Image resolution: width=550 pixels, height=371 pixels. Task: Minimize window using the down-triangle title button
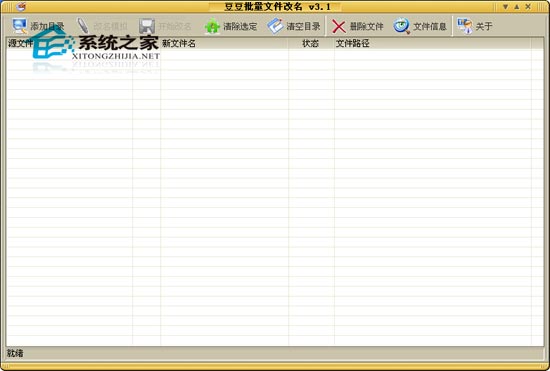[505, 7]
